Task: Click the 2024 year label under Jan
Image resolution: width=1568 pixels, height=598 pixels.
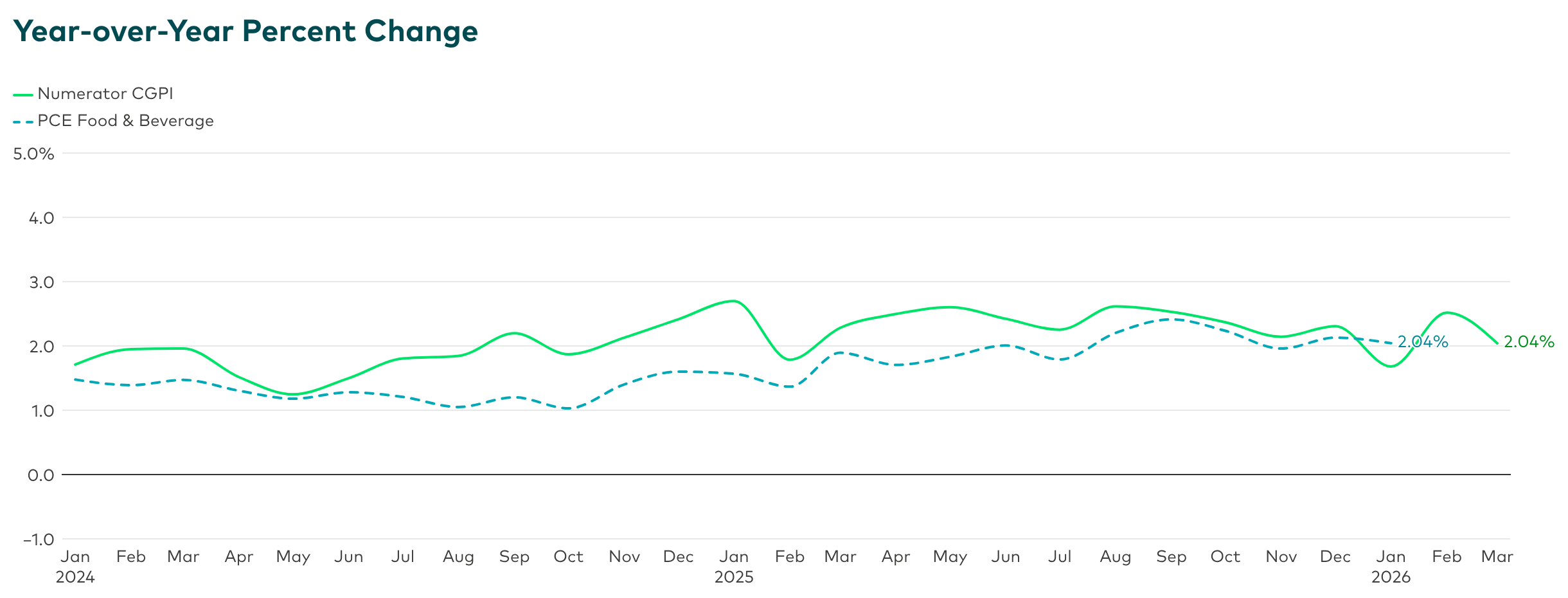Action: point(75,577)
